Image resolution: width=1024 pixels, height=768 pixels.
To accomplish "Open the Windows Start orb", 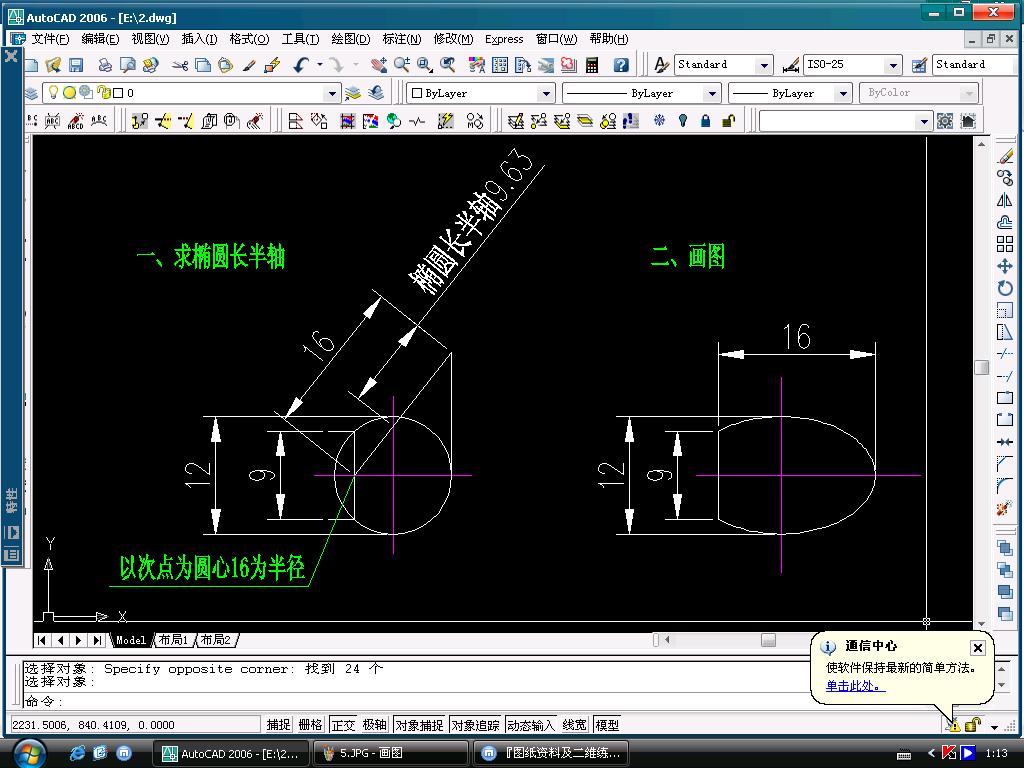I will pyautogui.click(x=29, y=753).
